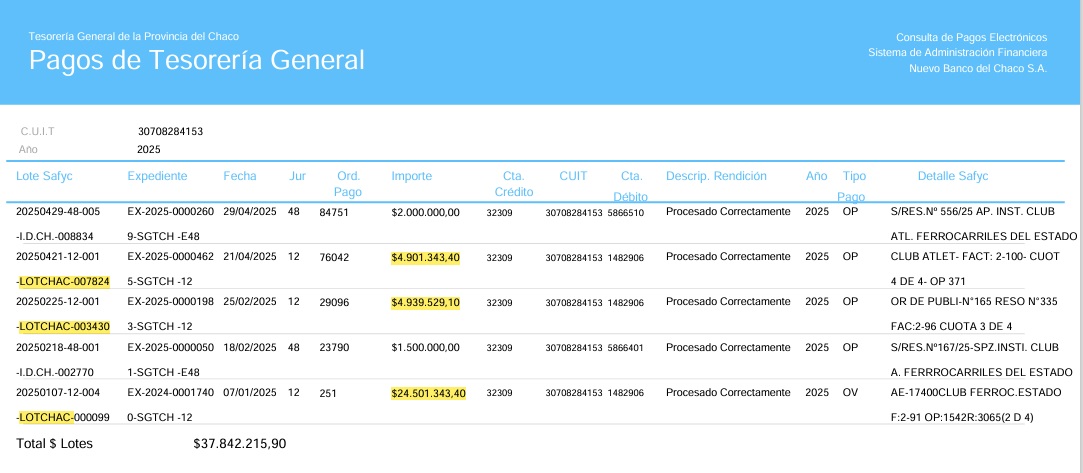Click the highlighted LOTCHAC-007824 lot code
This screenshot has width=1083, height=473.
64,281
